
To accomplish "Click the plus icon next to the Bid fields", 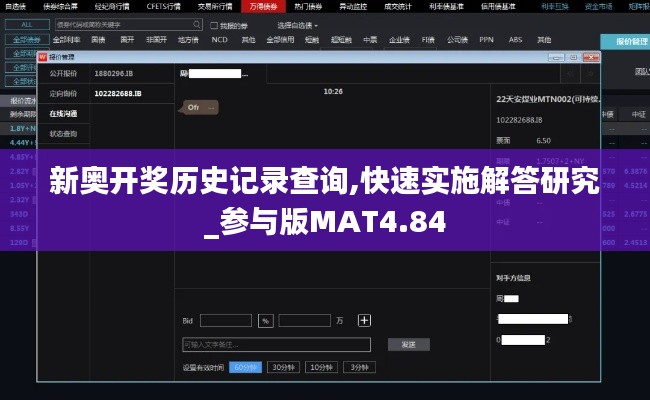I will tap(364, 320).
